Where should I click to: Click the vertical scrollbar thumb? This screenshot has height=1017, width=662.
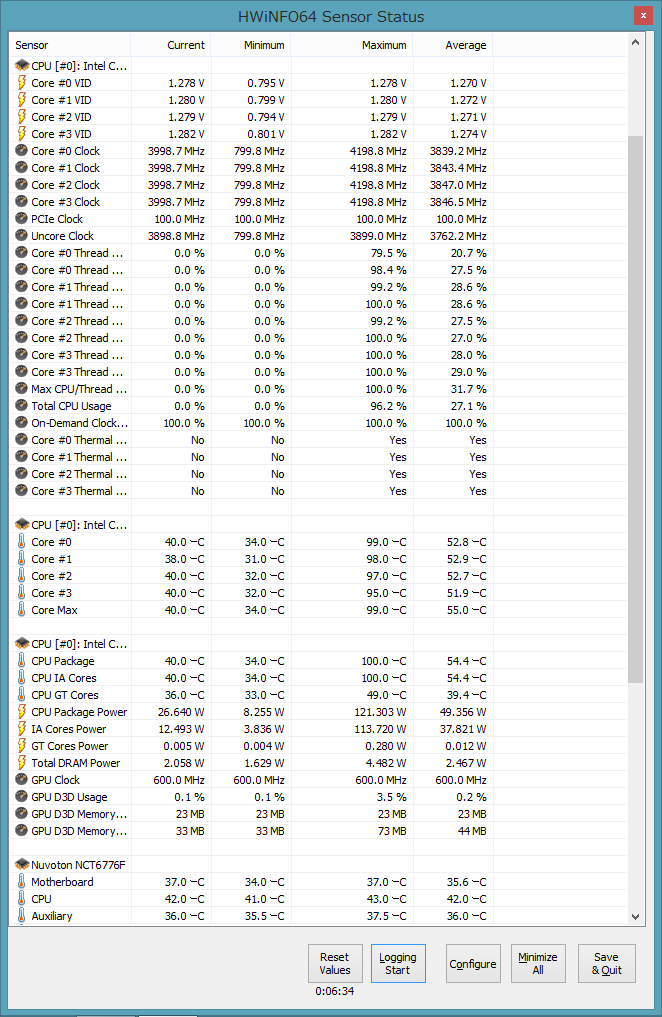click(635, 409)
